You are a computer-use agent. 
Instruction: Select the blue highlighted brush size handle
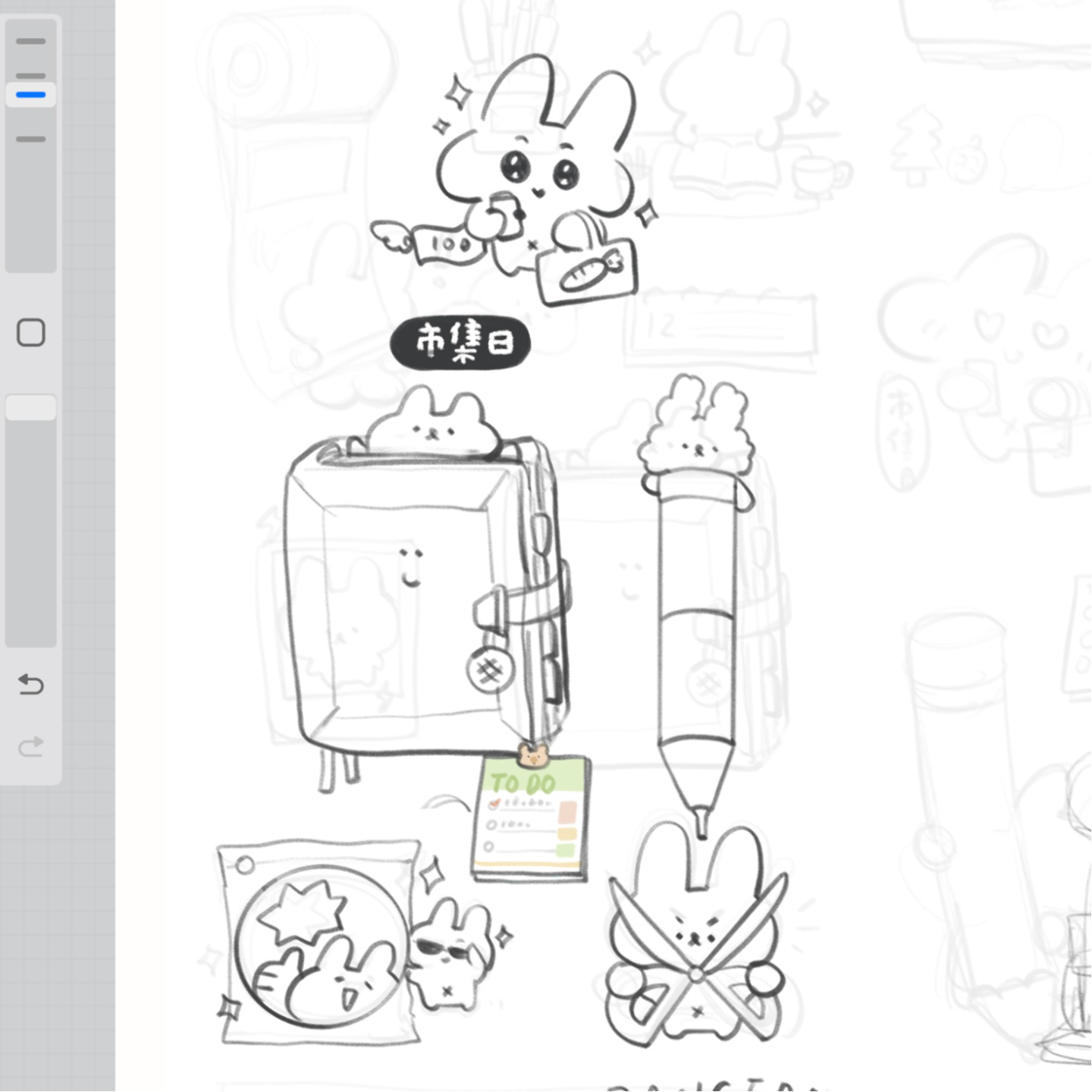point(31,95)
